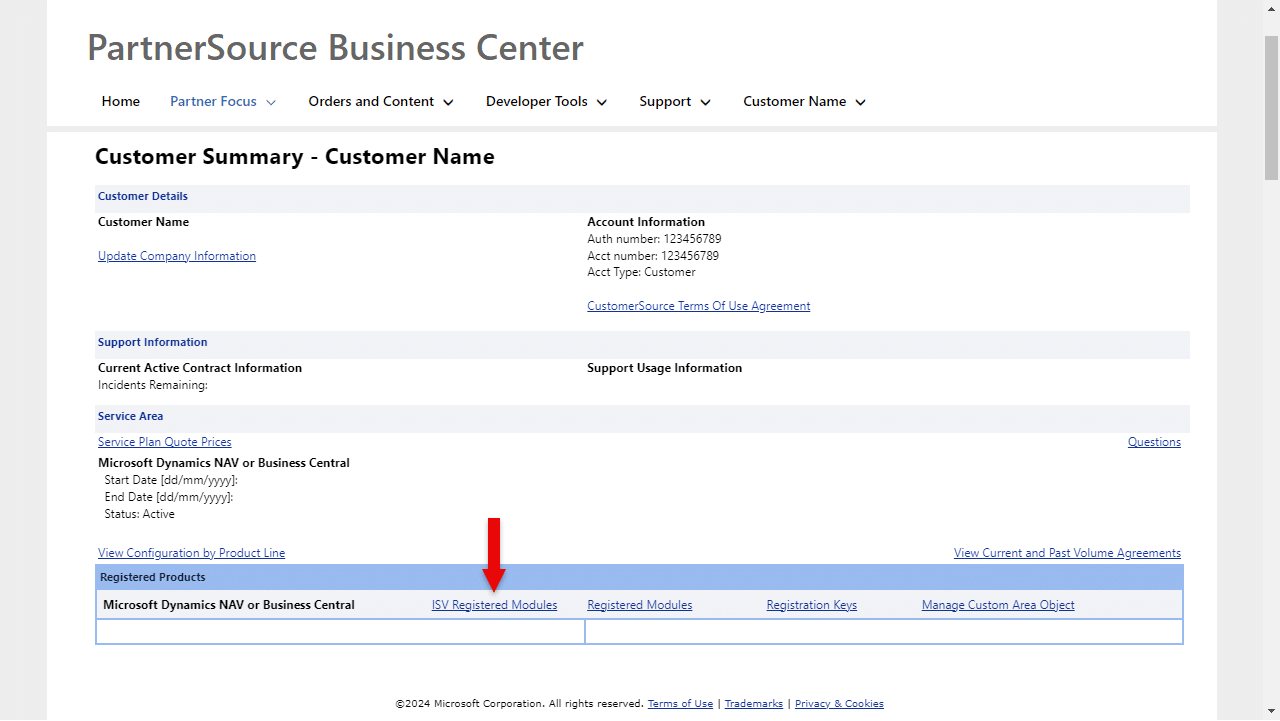Select the Service Area section header
Screen dimensions: 1280x721
point(642,417)
